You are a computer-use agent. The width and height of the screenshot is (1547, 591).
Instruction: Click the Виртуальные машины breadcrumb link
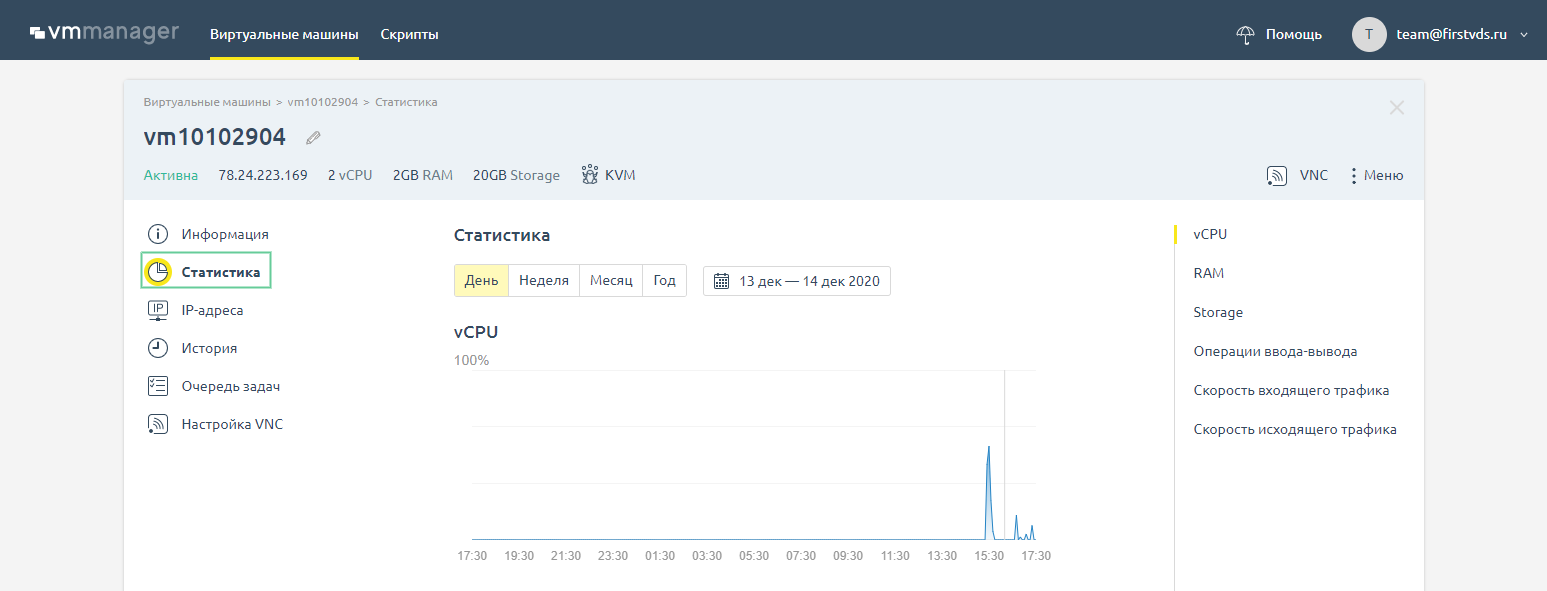pyautogui.click(x=207, y=102)
